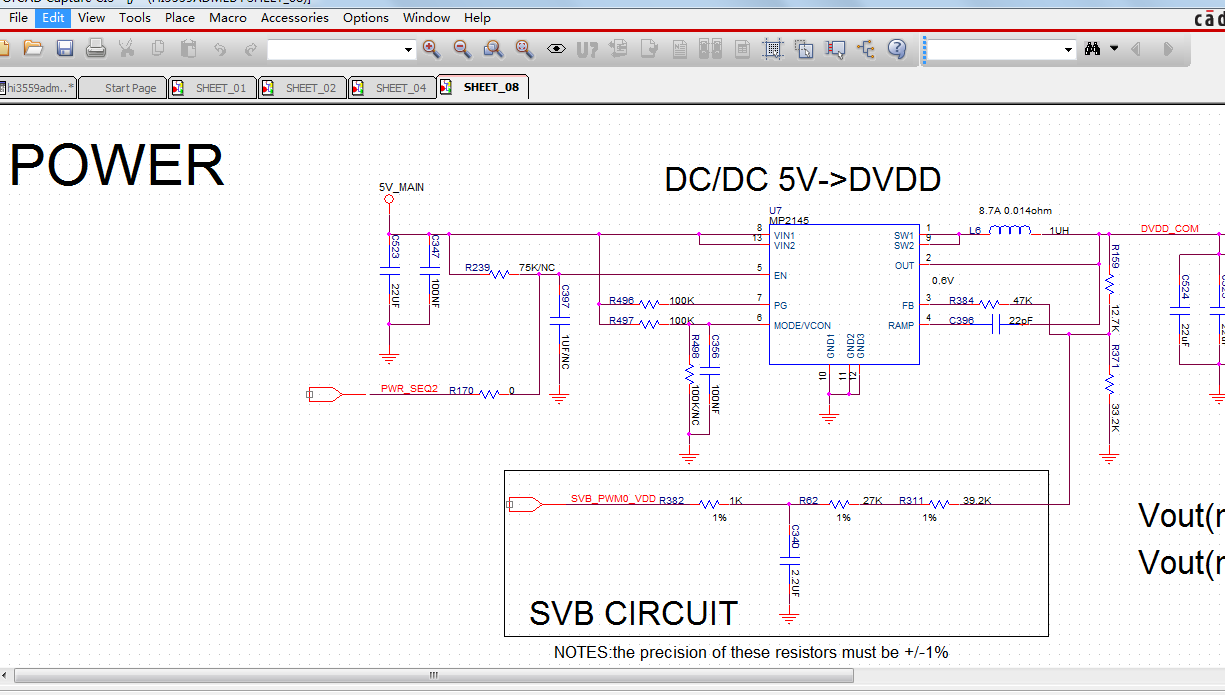
Task: Expand the search text combo box dropdown
Action: tap(1069, 49)
